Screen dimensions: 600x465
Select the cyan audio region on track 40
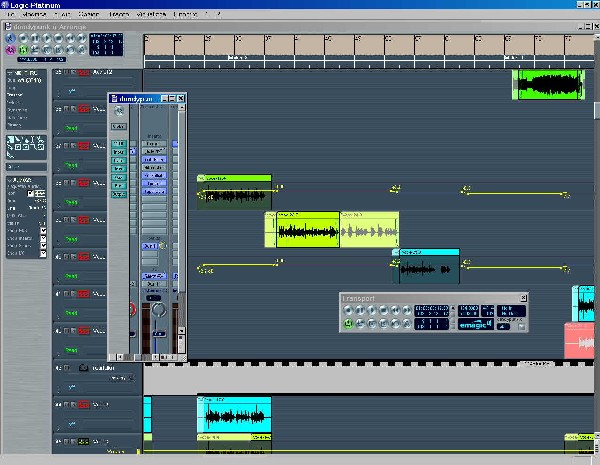(x=426, y=266)
